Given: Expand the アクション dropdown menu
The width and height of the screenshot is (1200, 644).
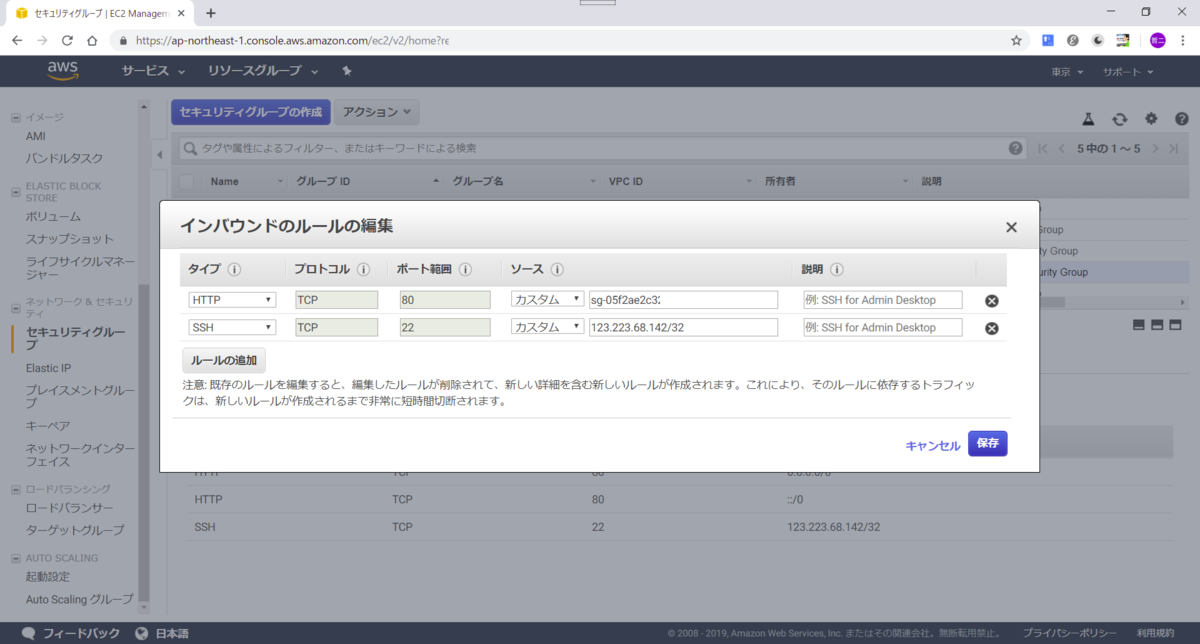Looking at the screenshot, I should click(x=375, y=111).
